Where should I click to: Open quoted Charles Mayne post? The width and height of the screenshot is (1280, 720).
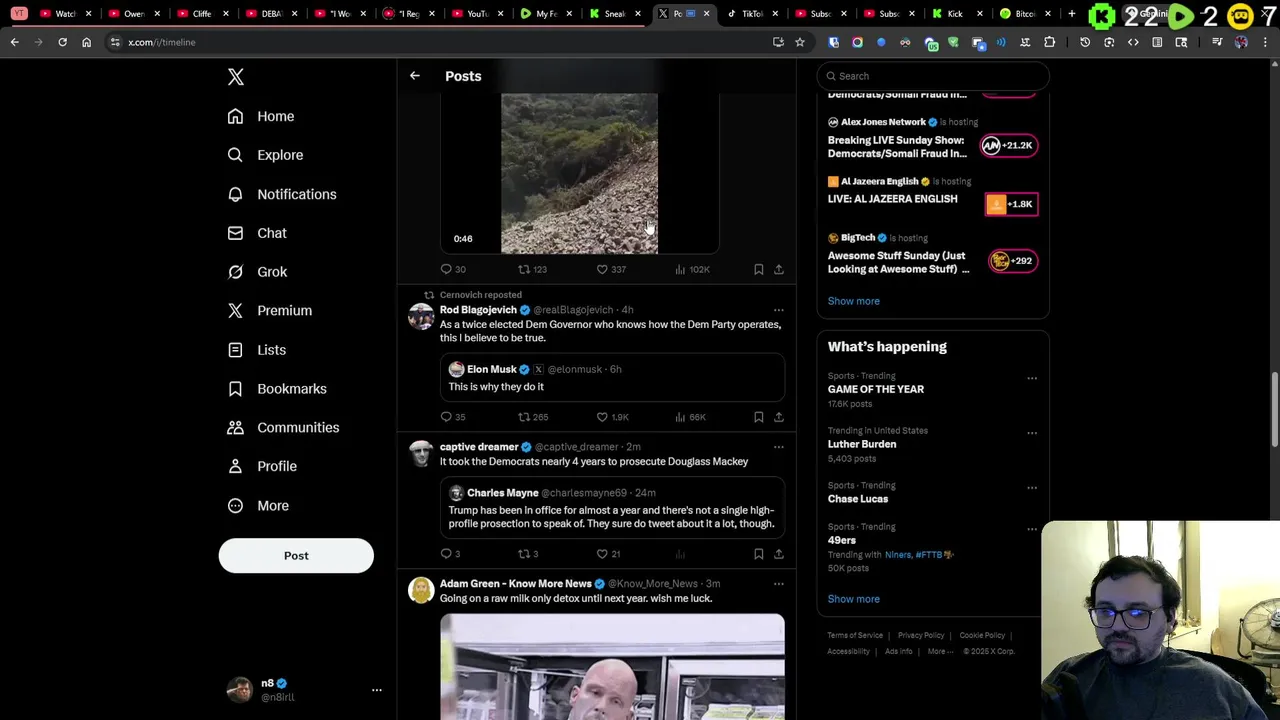[612, 509]
